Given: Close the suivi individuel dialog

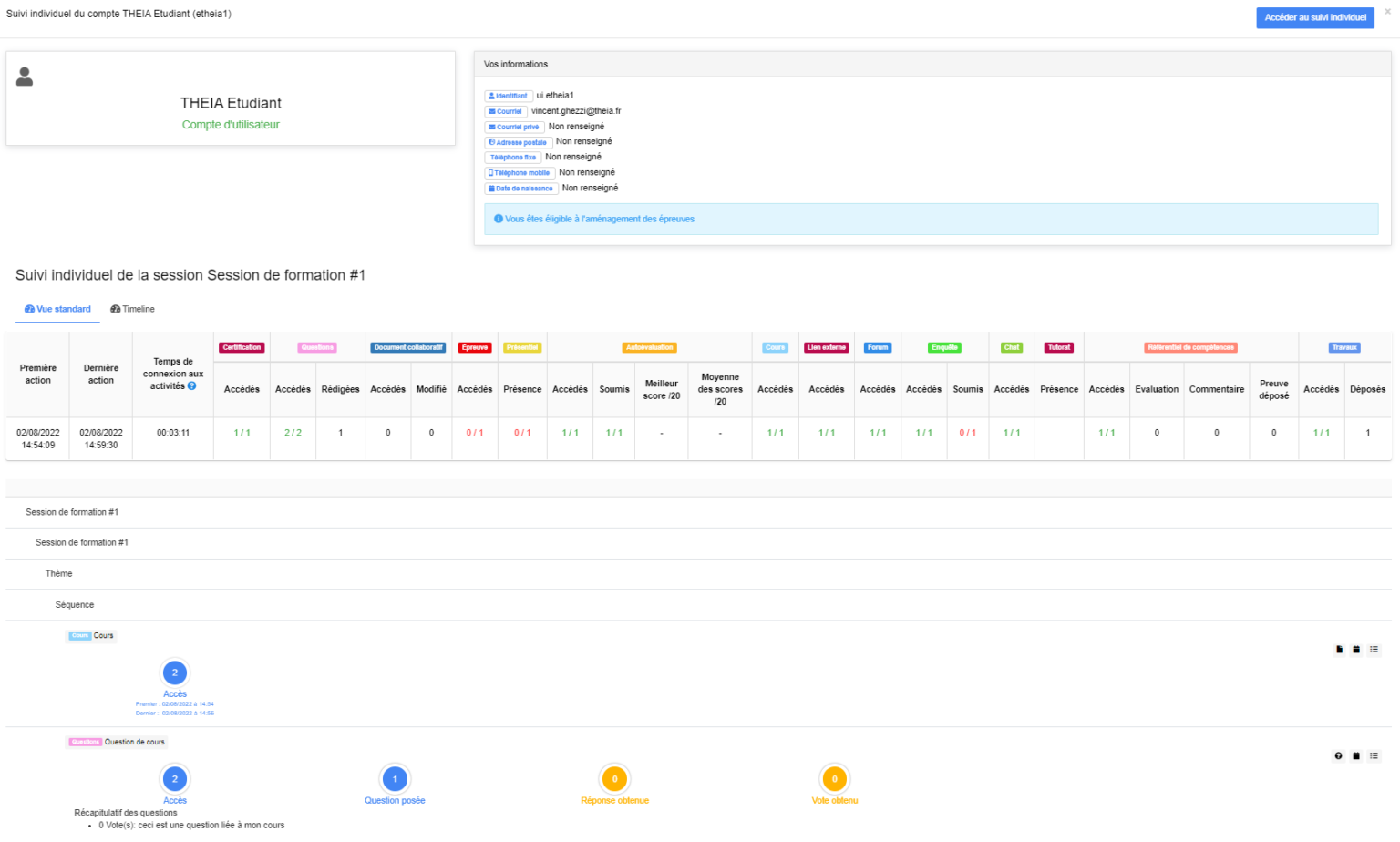Looking at the screenshot, I should coord(1388,12).
